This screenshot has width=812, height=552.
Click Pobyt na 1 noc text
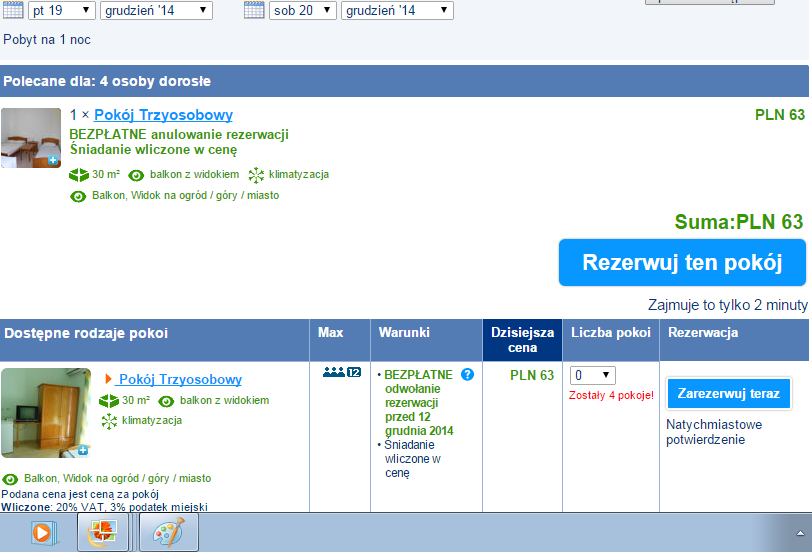pyautogui.click(x=47, y=40)
